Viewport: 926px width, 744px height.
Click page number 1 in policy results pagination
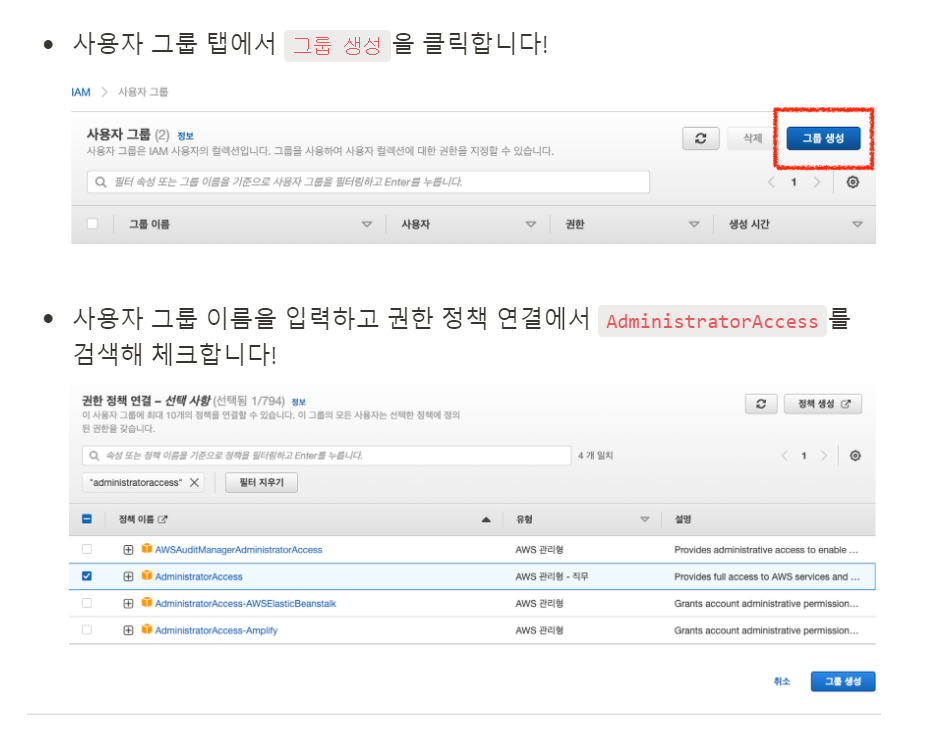point(804,455)
